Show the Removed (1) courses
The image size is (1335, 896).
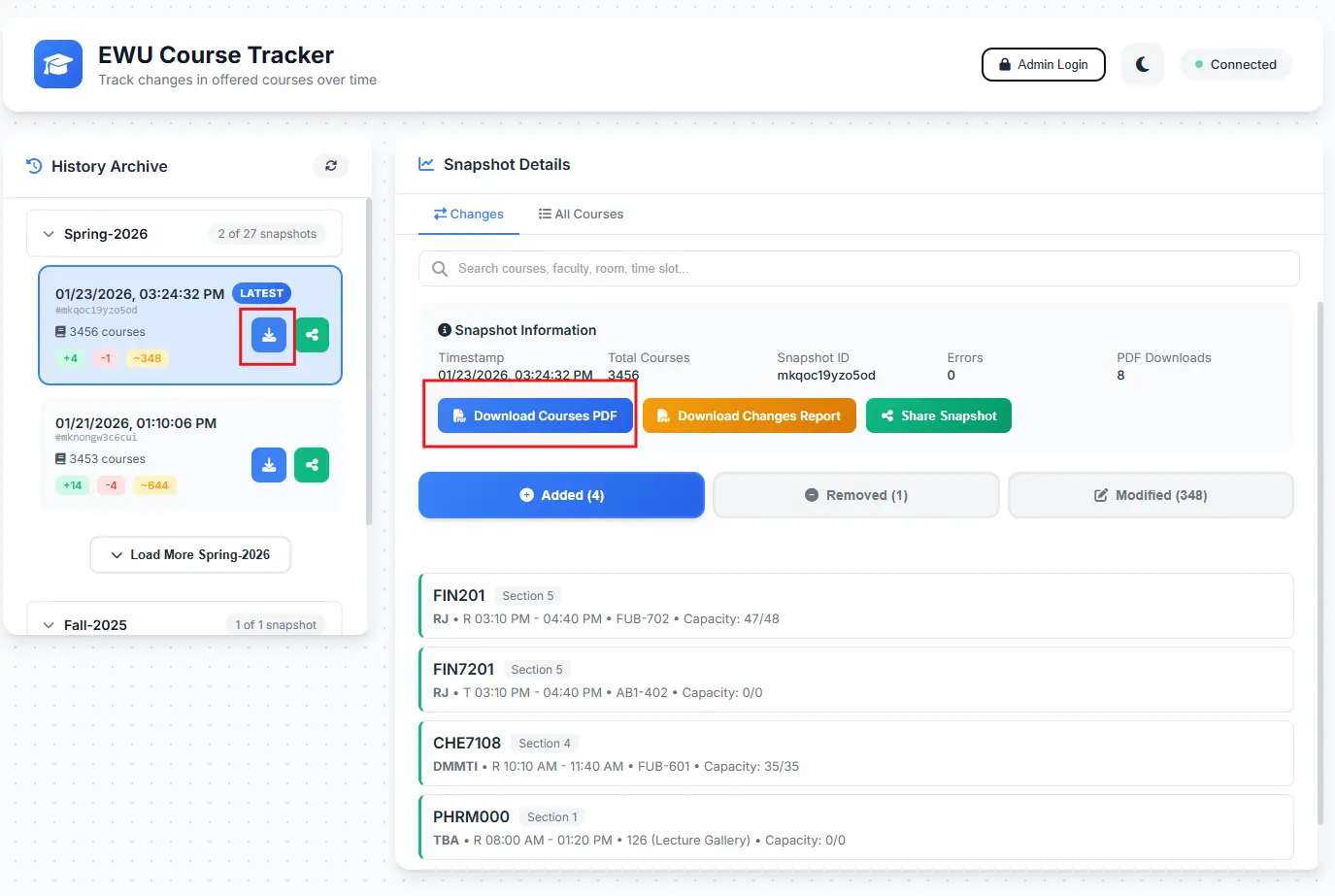coord(855,495)
